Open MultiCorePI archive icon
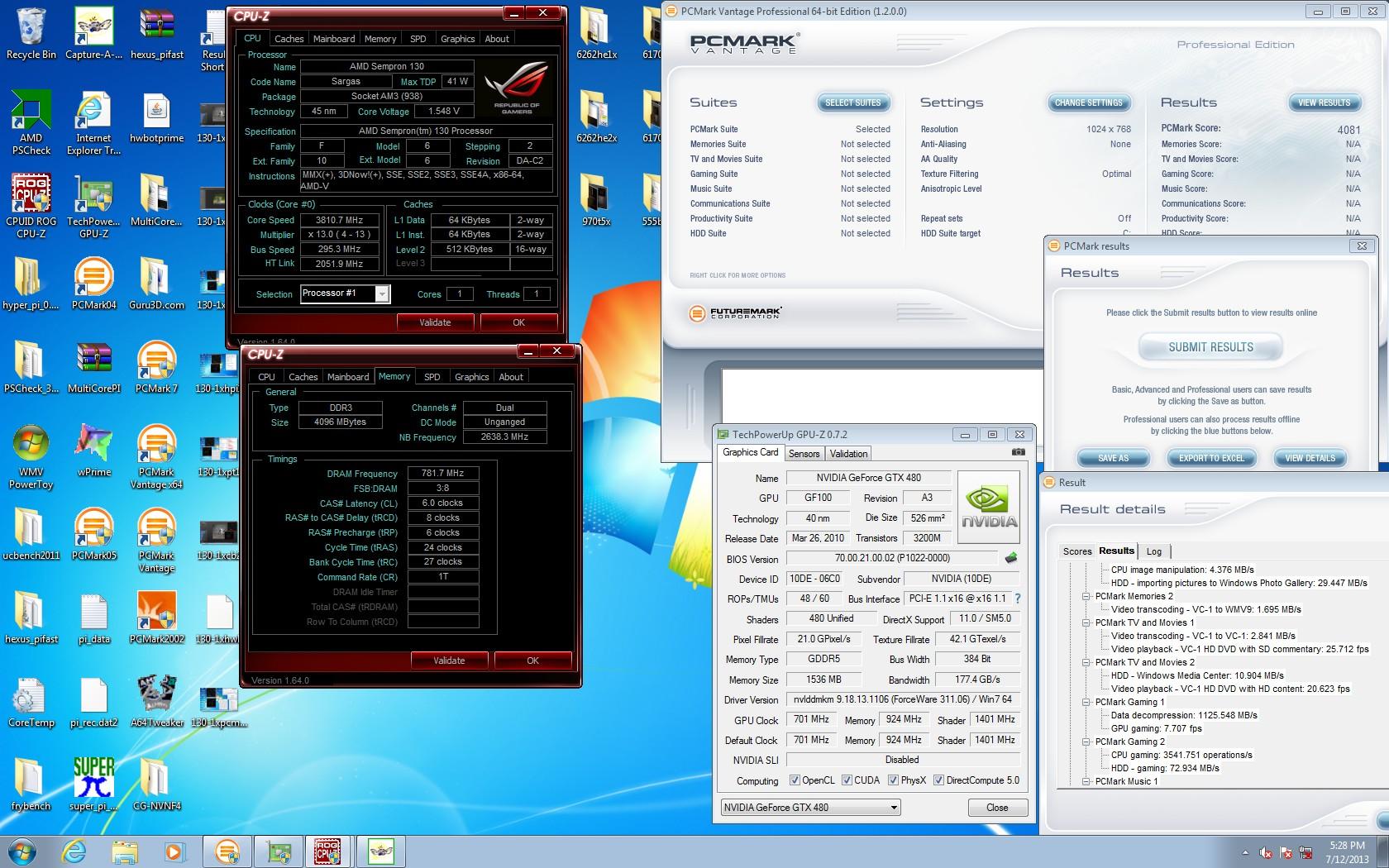 (93, 366)
